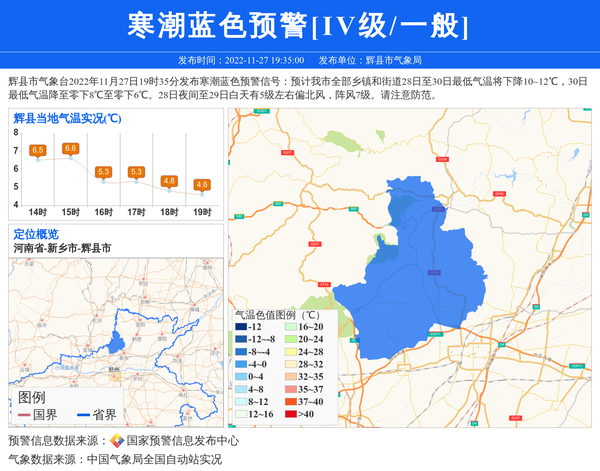Select the 16~20 light green legend swatch

click(289, 328)
